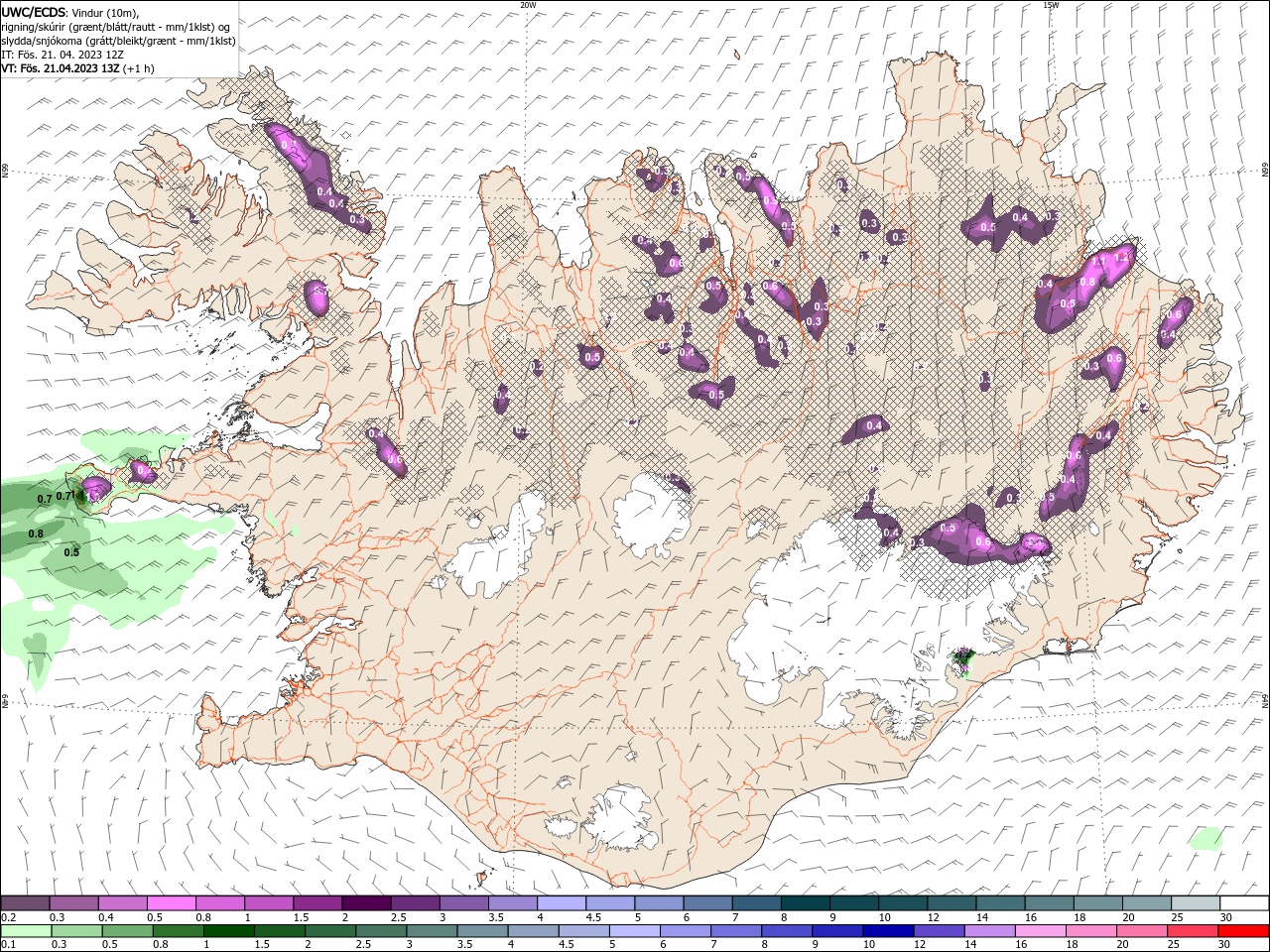Pick the snow legend swatch between 0.5 and 0.8
This screenshot has height=952, width=1270.
click(171, 903)
